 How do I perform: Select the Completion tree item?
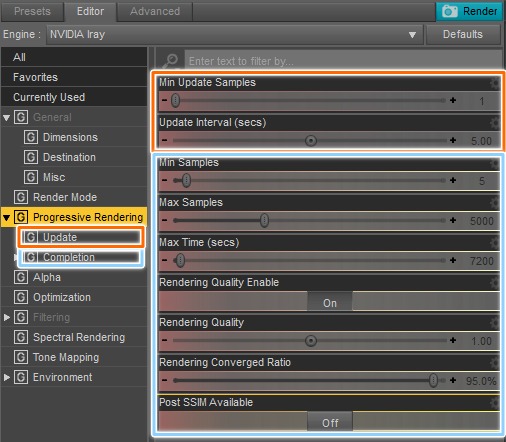click(x=81, y=257)
